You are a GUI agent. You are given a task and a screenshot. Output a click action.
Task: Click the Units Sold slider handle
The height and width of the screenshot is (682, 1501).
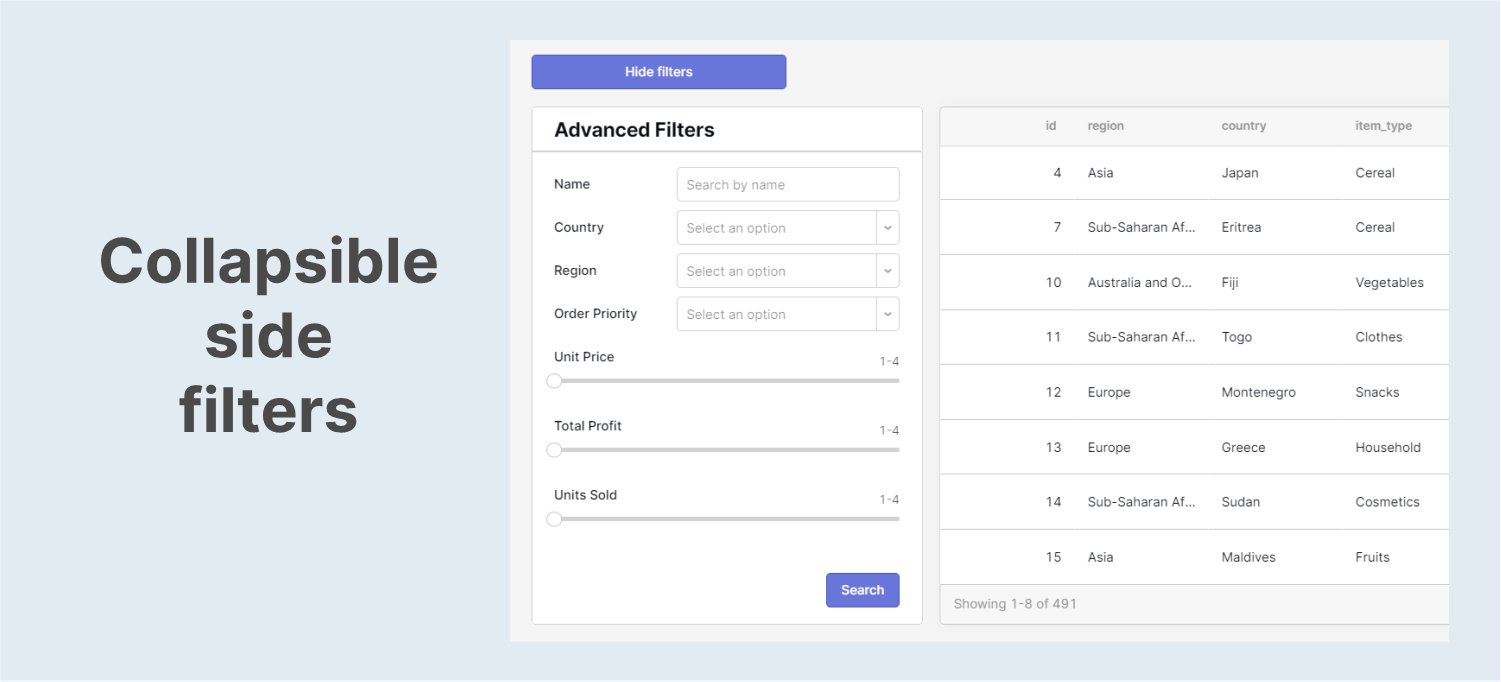(x=555, y=519)
